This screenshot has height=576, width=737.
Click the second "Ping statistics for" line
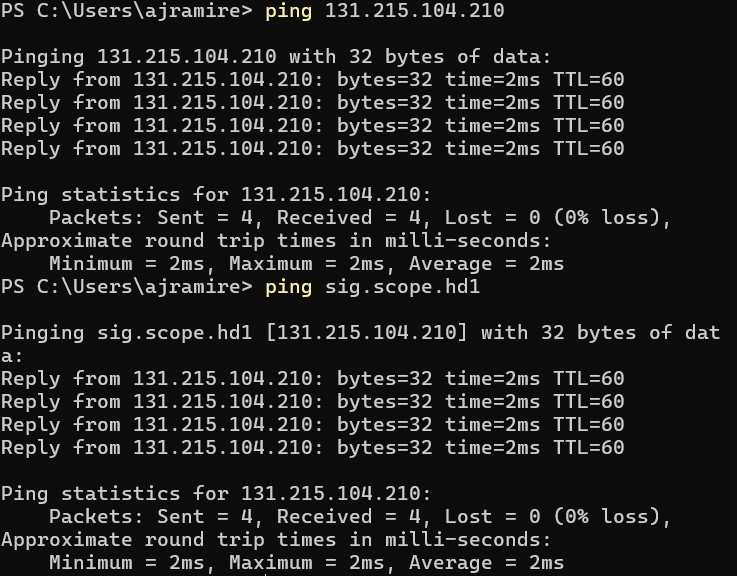(x=216, y=494)
